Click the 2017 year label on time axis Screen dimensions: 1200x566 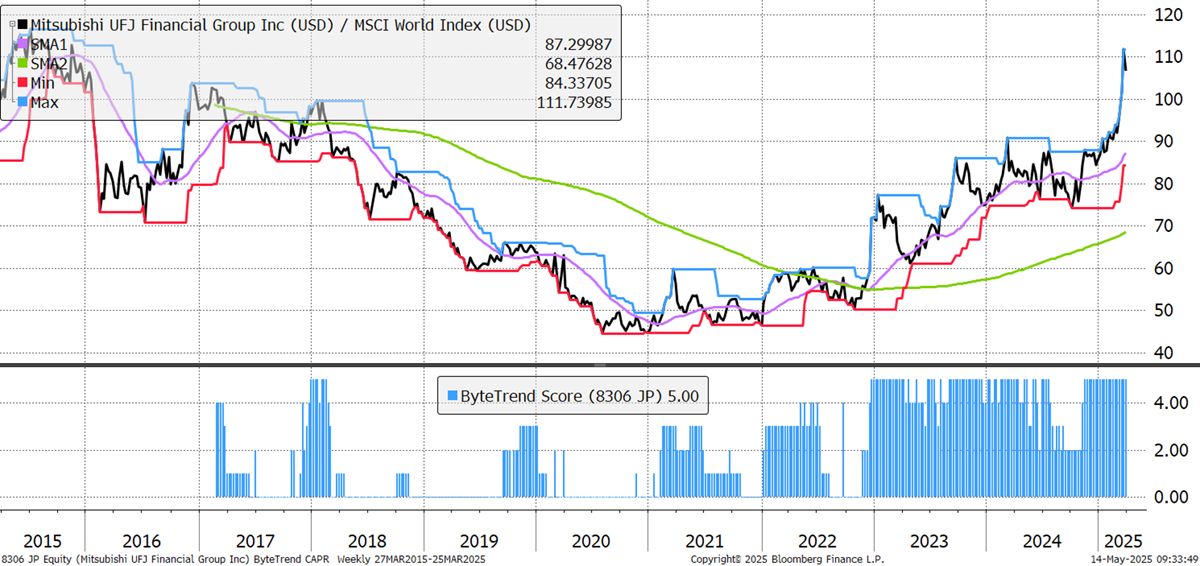coord(253,540)
